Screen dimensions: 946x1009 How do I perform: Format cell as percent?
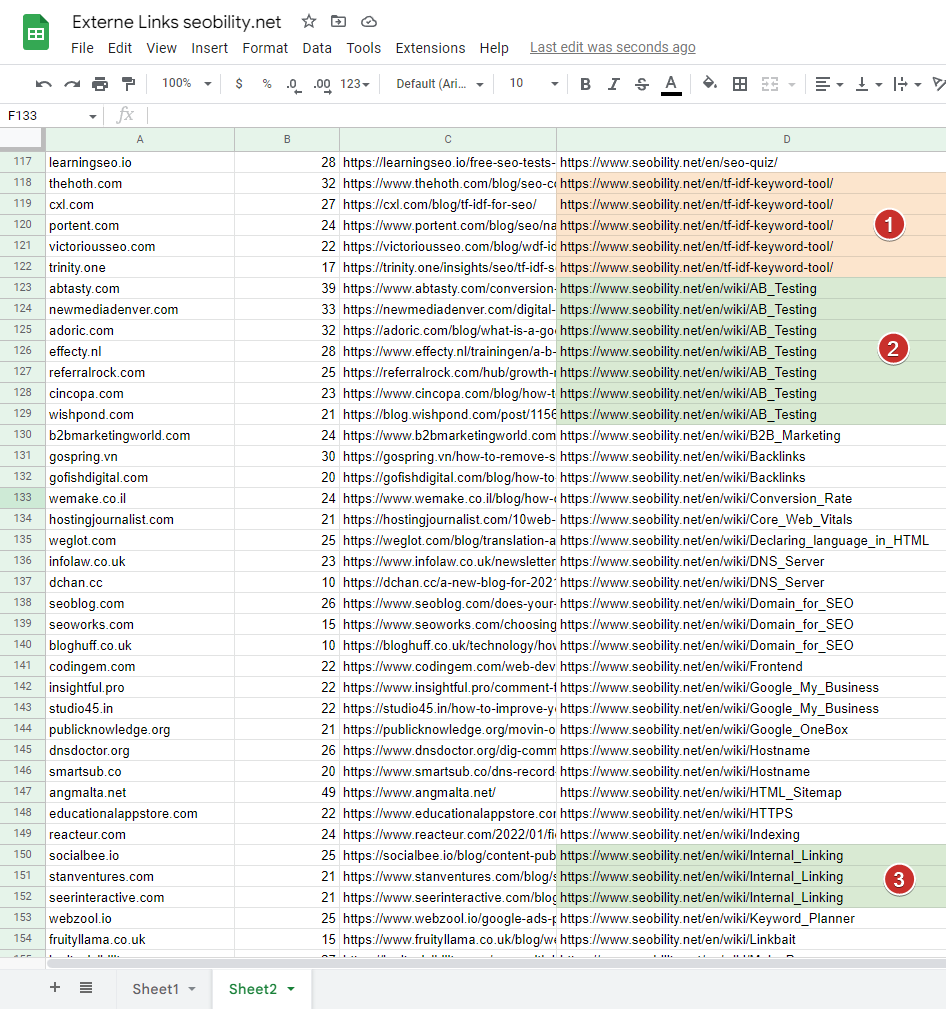click(x=267, y=84)
